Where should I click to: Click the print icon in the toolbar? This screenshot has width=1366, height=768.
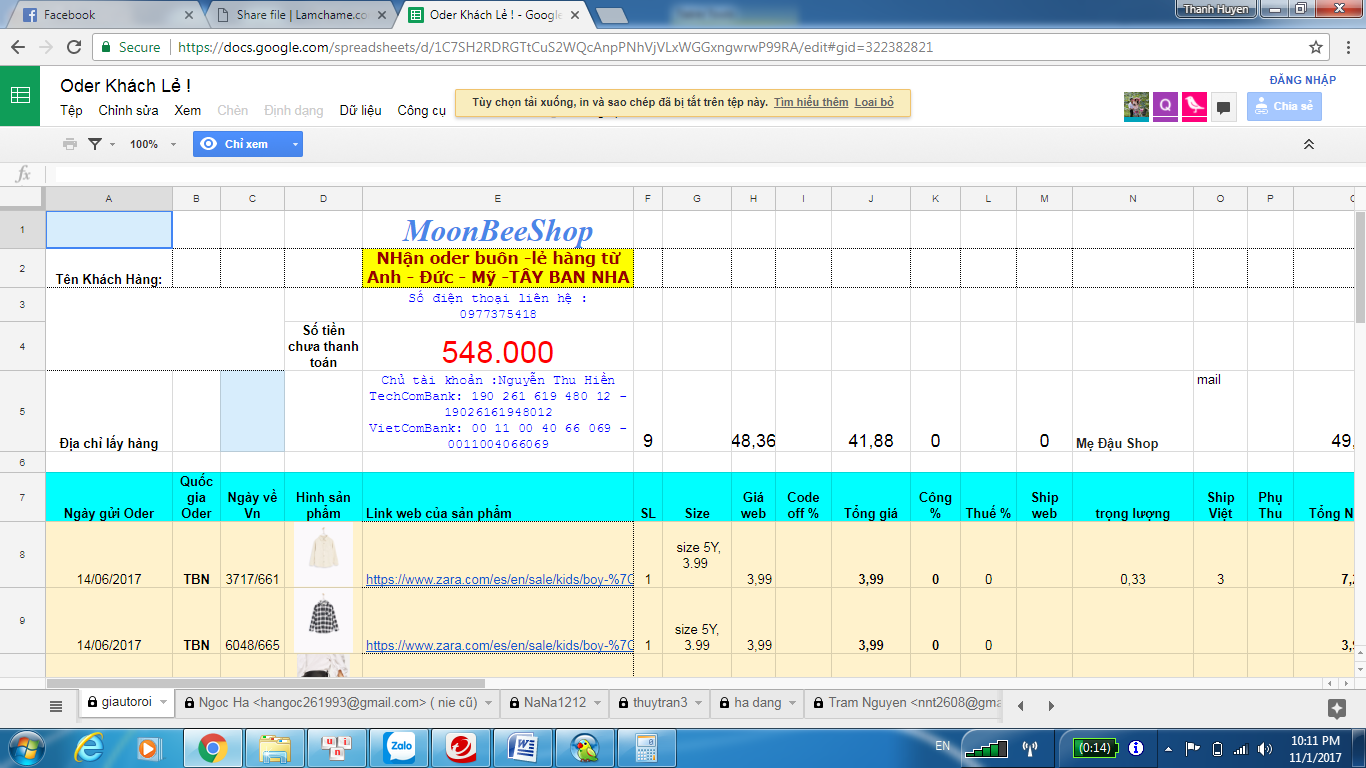click(x=70, y=144)
